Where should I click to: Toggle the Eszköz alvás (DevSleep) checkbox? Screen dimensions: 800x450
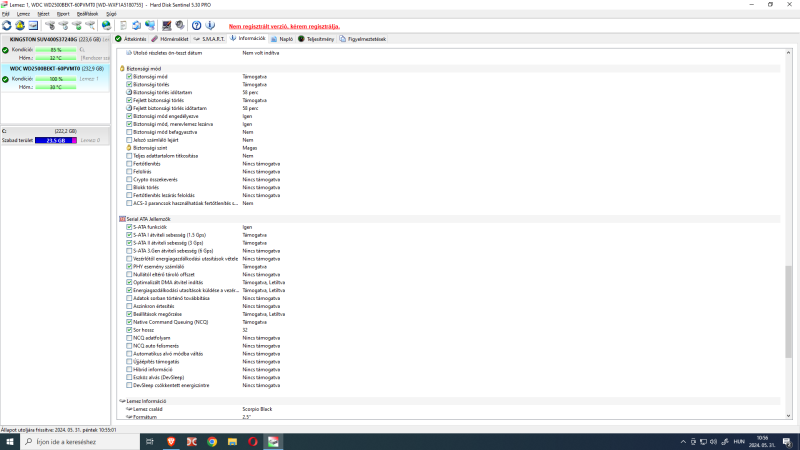pyautogui.click(x=129, y=378)
